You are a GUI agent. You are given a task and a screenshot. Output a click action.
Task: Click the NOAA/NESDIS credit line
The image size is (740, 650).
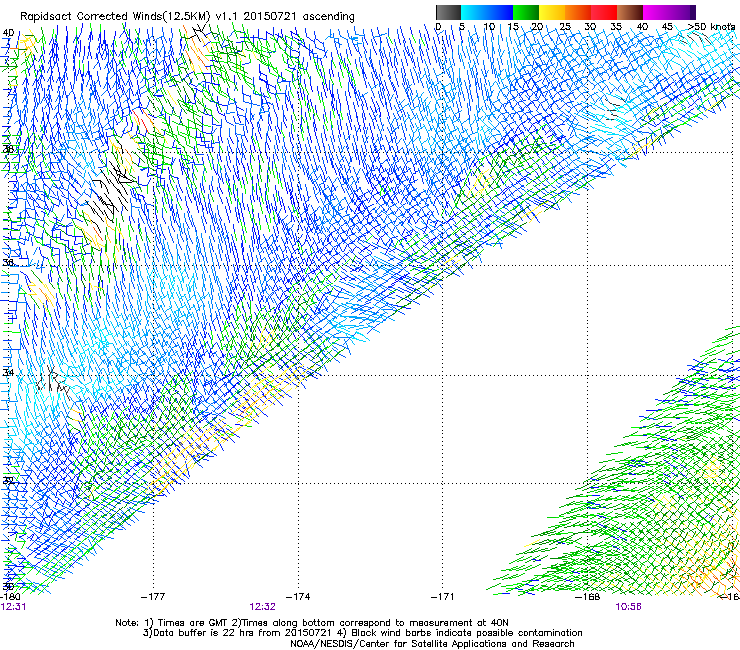(432, 644)
